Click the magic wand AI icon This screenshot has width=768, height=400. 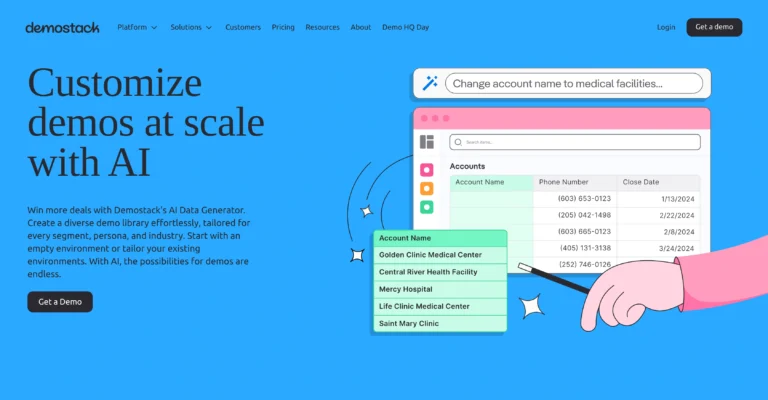click(x=430, y=84)
